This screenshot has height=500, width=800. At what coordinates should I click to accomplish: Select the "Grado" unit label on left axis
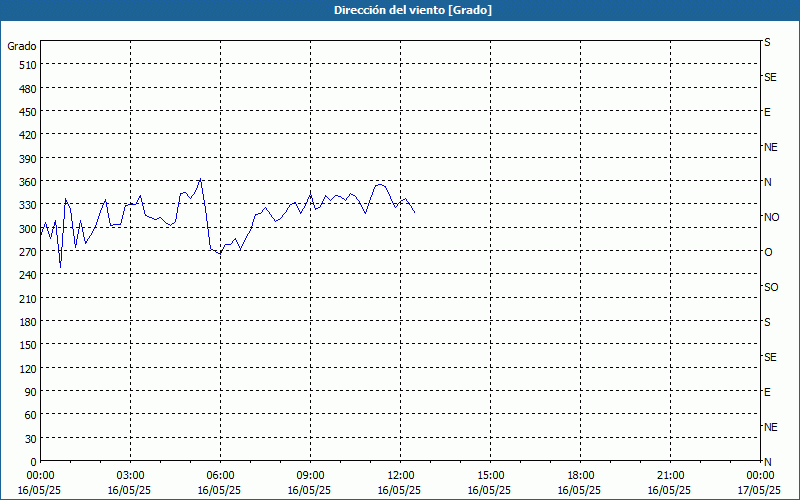click(22, 46)
